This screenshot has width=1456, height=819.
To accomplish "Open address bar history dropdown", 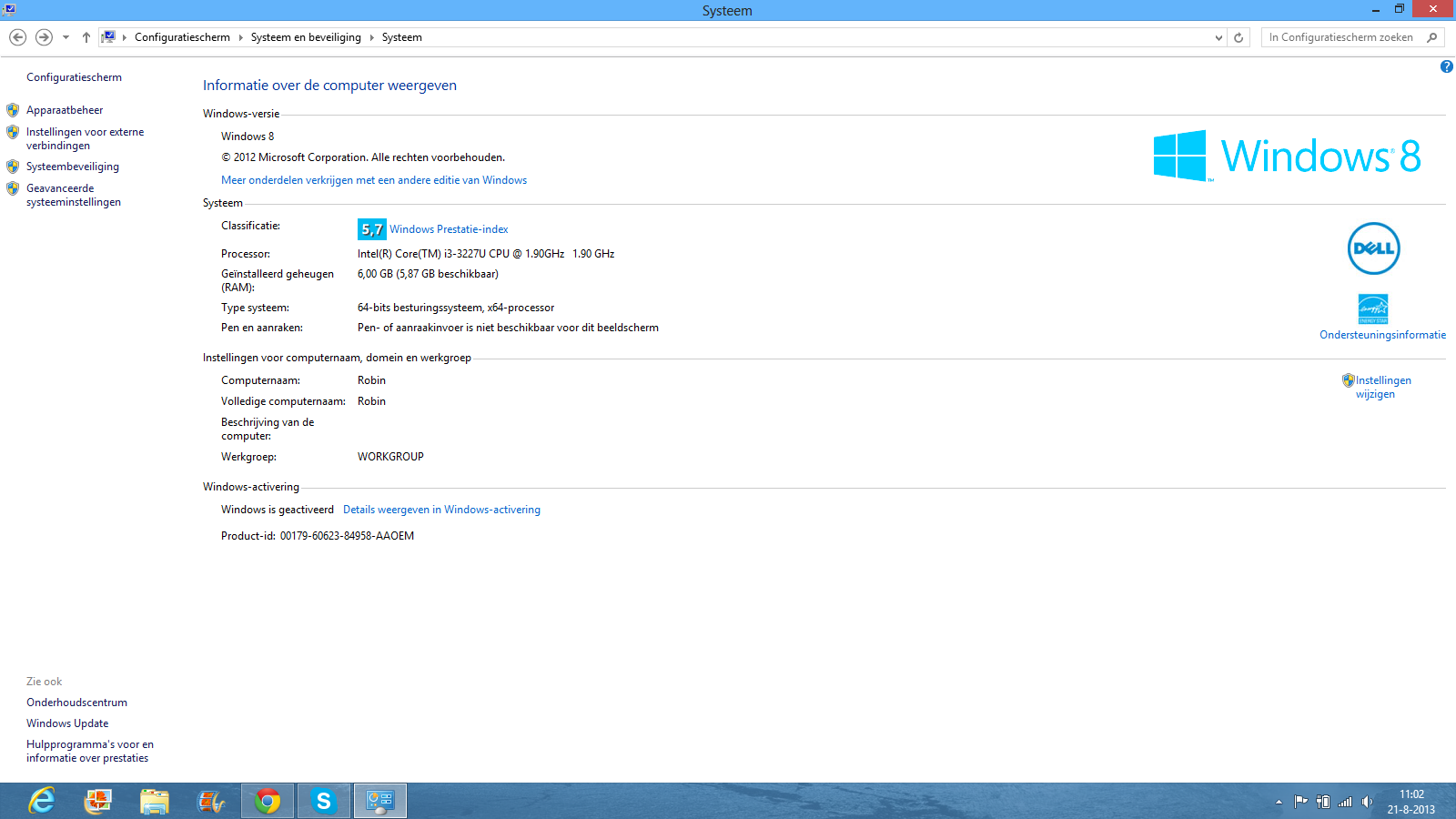I will (1219, 37).
